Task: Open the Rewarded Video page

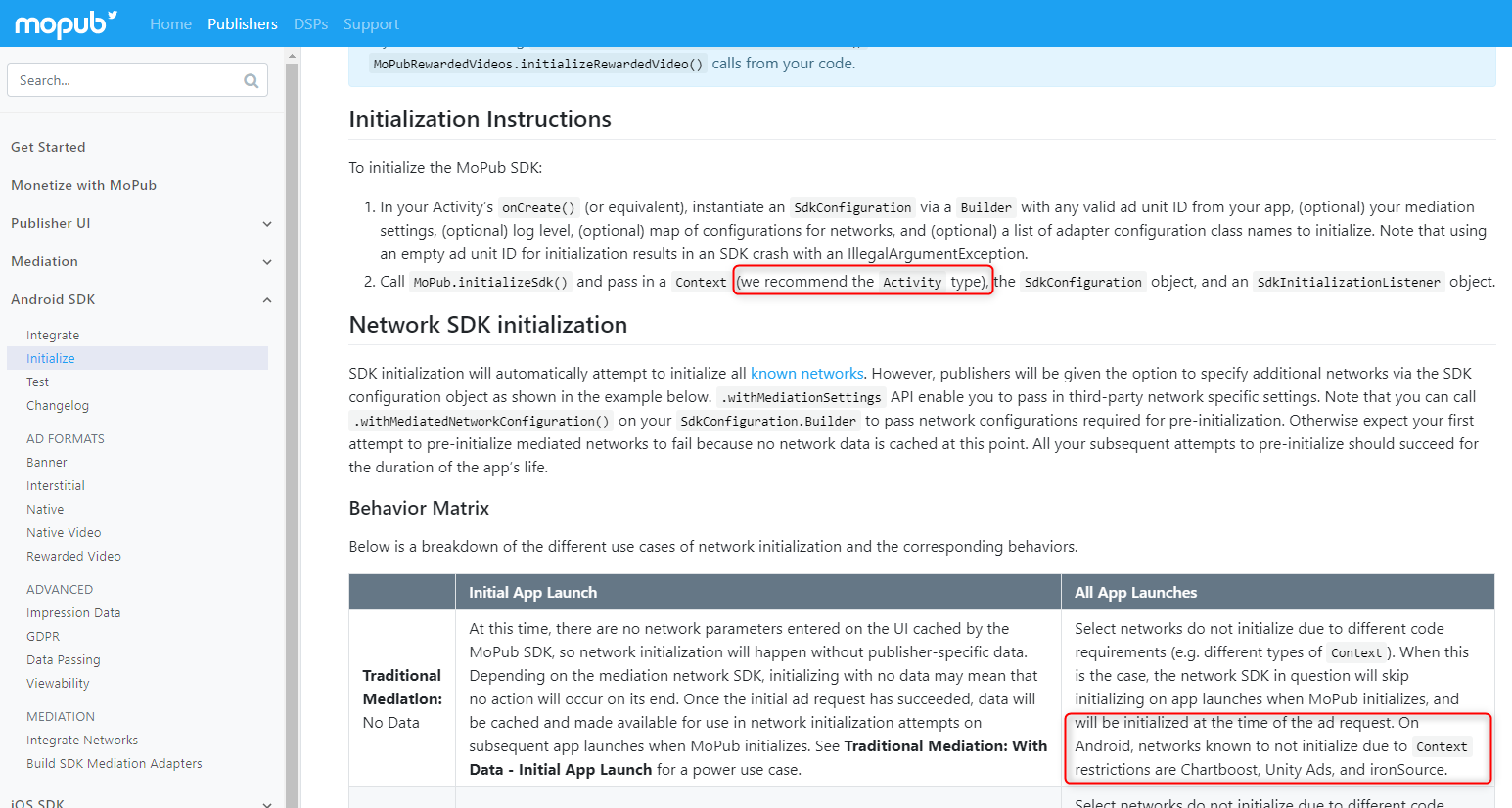Action: coord(73,556)
